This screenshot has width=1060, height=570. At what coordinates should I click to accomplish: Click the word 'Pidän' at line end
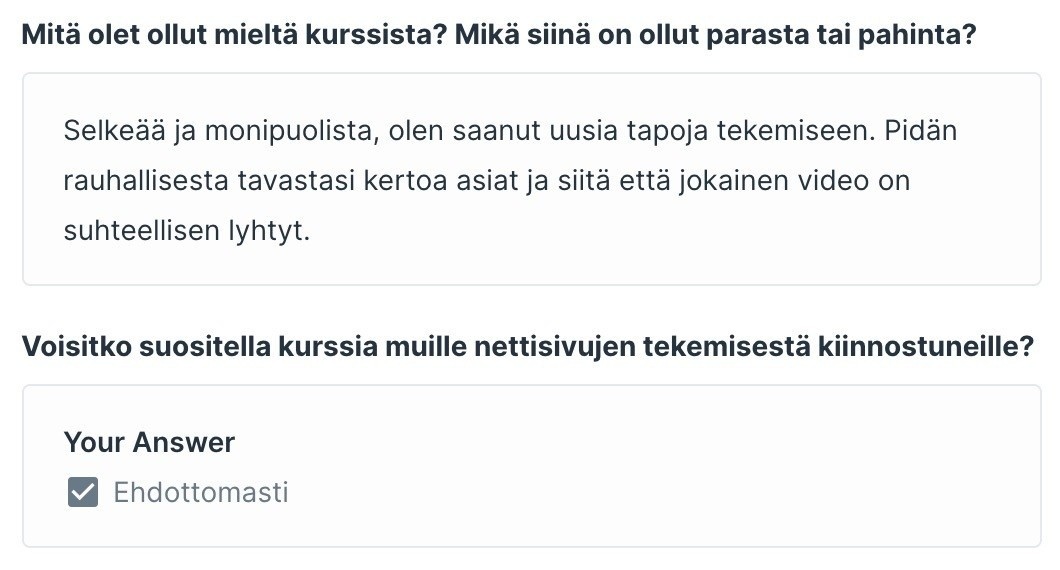(x=923, y=132)
